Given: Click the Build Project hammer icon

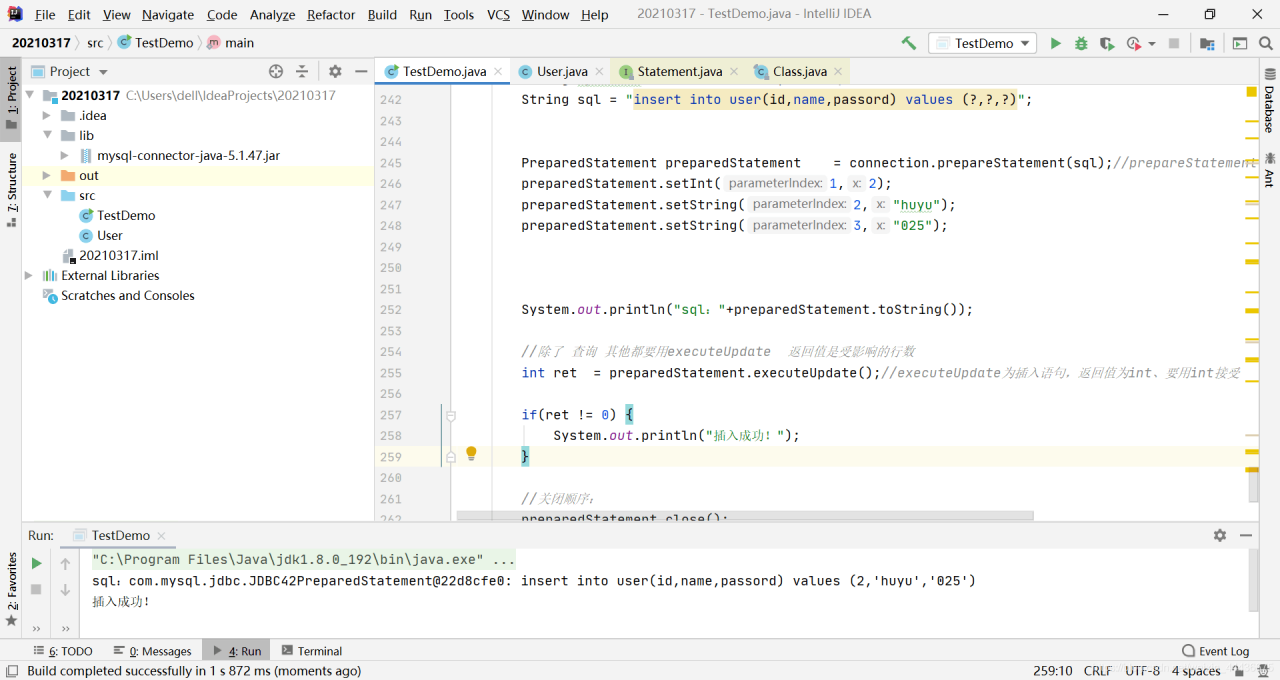Looking at the screenshot, I should (x=908, y=43).
